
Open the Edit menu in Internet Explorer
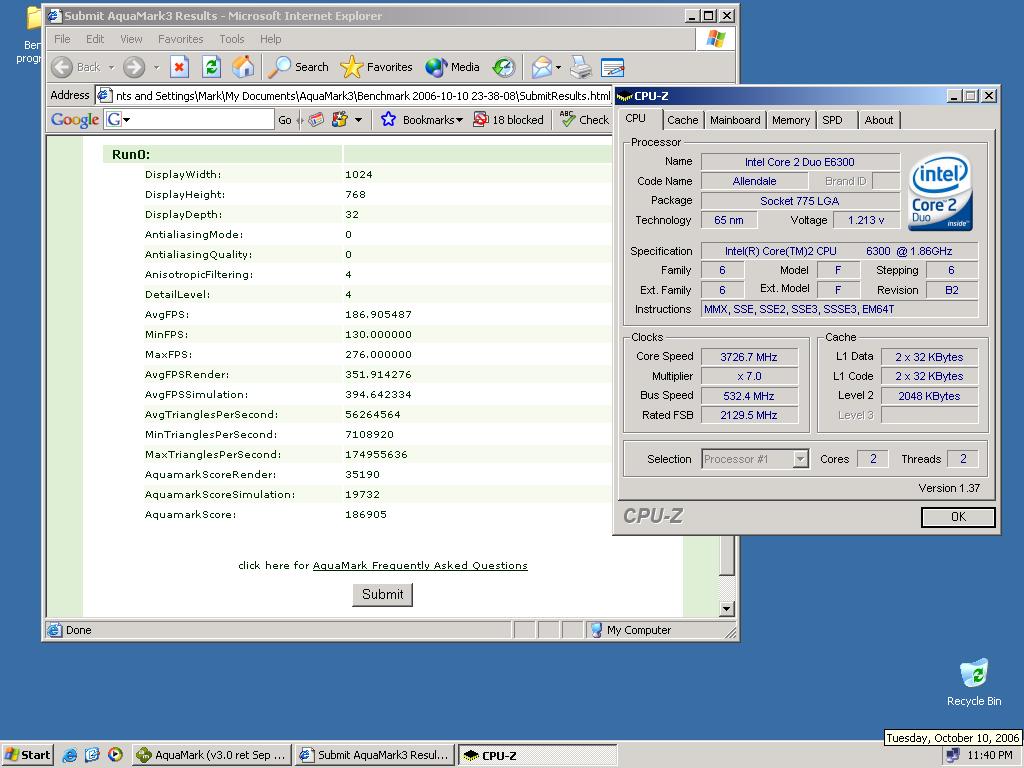[95, 39]
